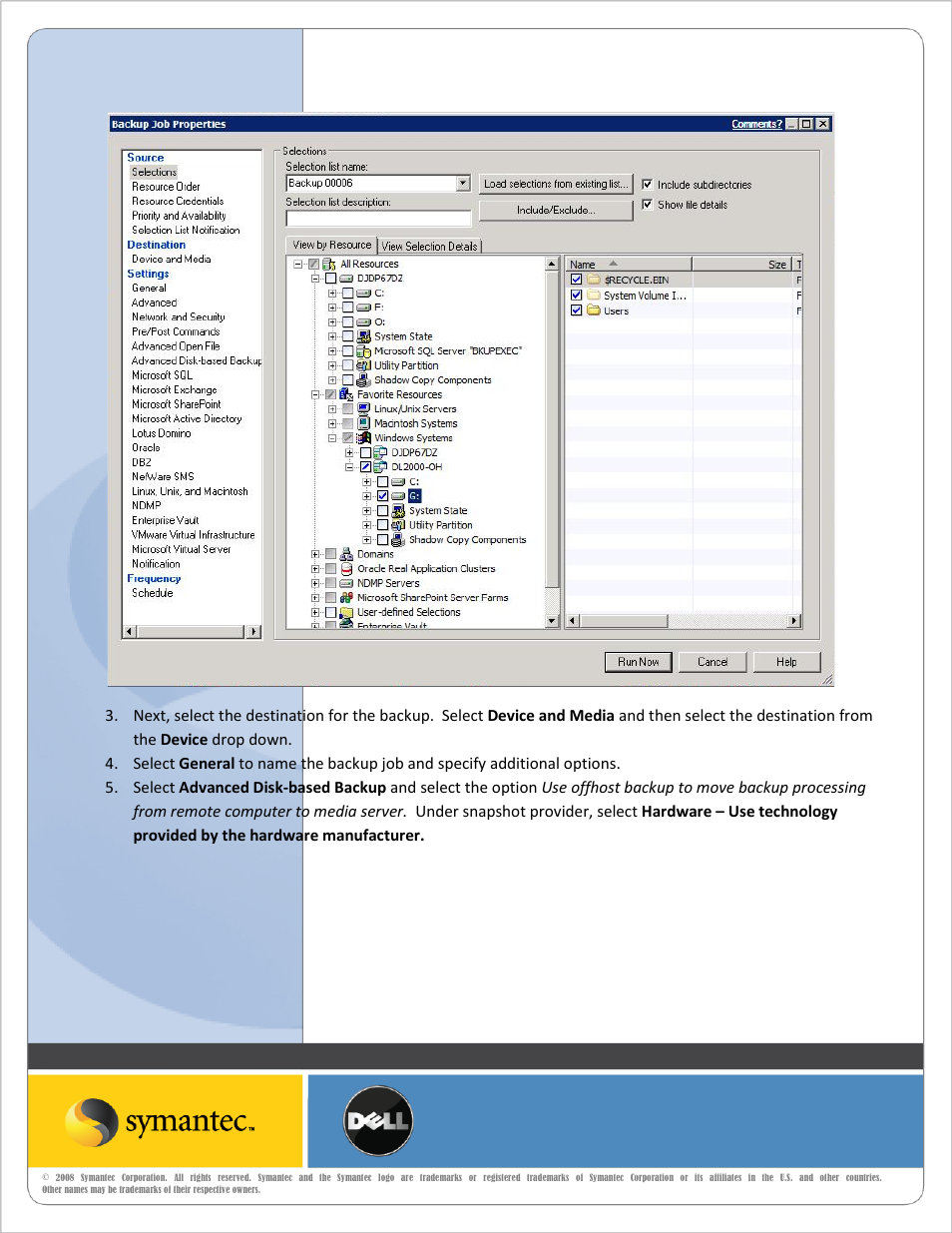Click the Dell logo
This screenshot has width=952, height=1233.
[x=378, y=1121]
